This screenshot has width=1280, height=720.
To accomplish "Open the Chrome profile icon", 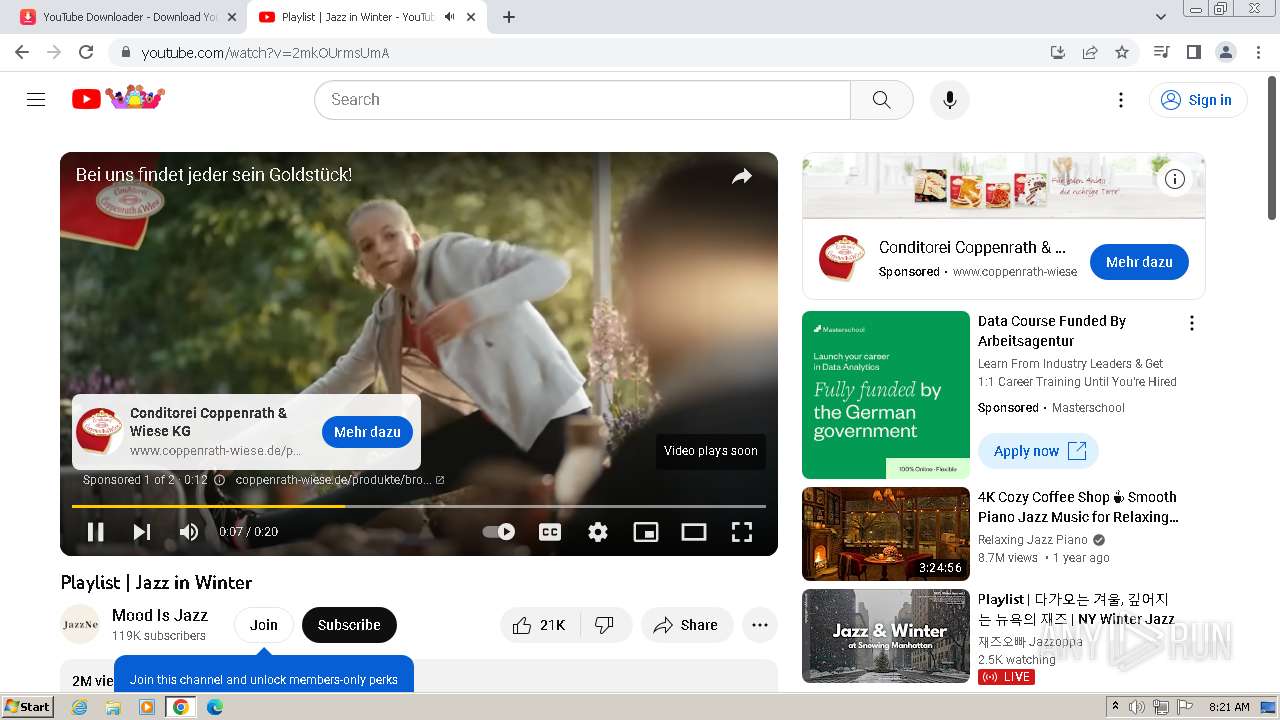I will pos(1225,52).
